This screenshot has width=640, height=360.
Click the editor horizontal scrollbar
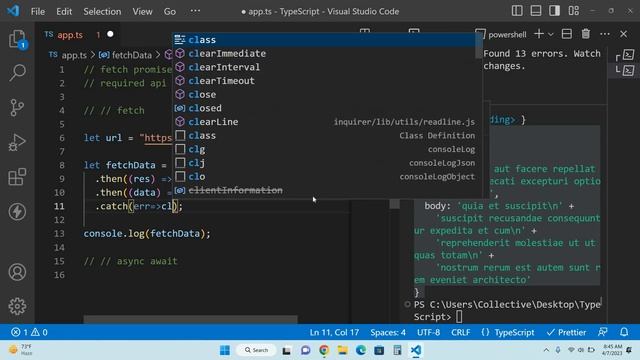191,319
